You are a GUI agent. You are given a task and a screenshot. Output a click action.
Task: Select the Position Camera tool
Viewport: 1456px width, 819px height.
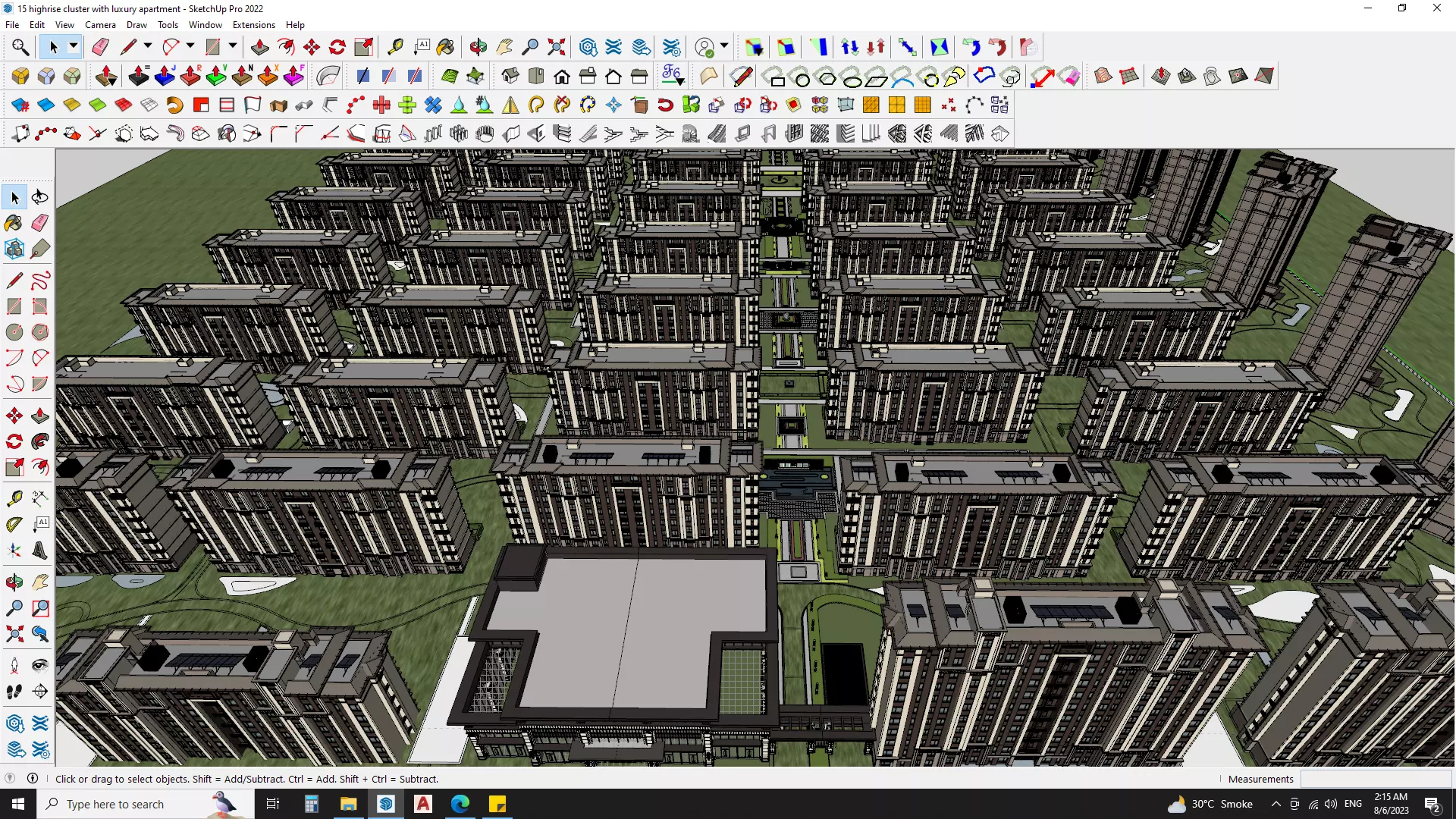click(x=14, y=666)
